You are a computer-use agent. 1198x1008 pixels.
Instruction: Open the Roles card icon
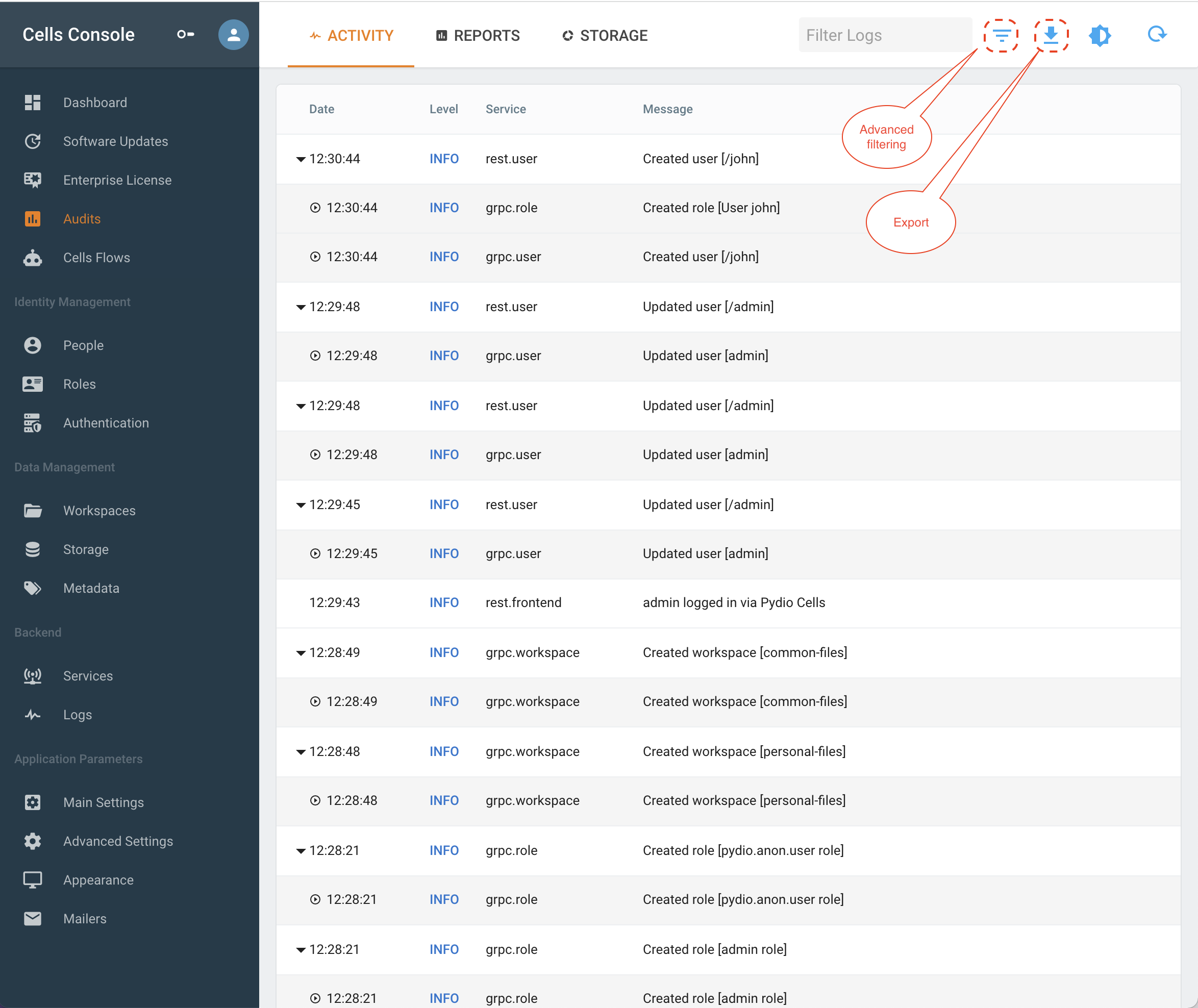(x=33, y=384)
